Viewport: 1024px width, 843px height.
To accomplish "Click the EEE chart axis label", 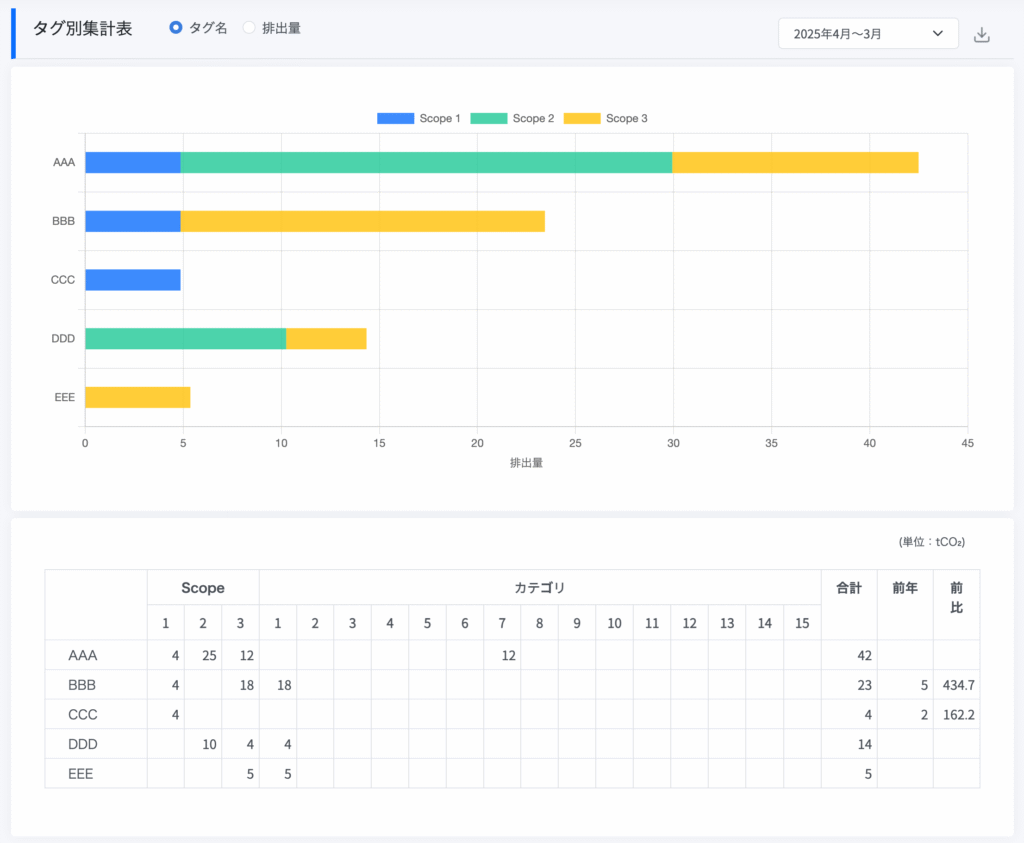I will point(65,398).
